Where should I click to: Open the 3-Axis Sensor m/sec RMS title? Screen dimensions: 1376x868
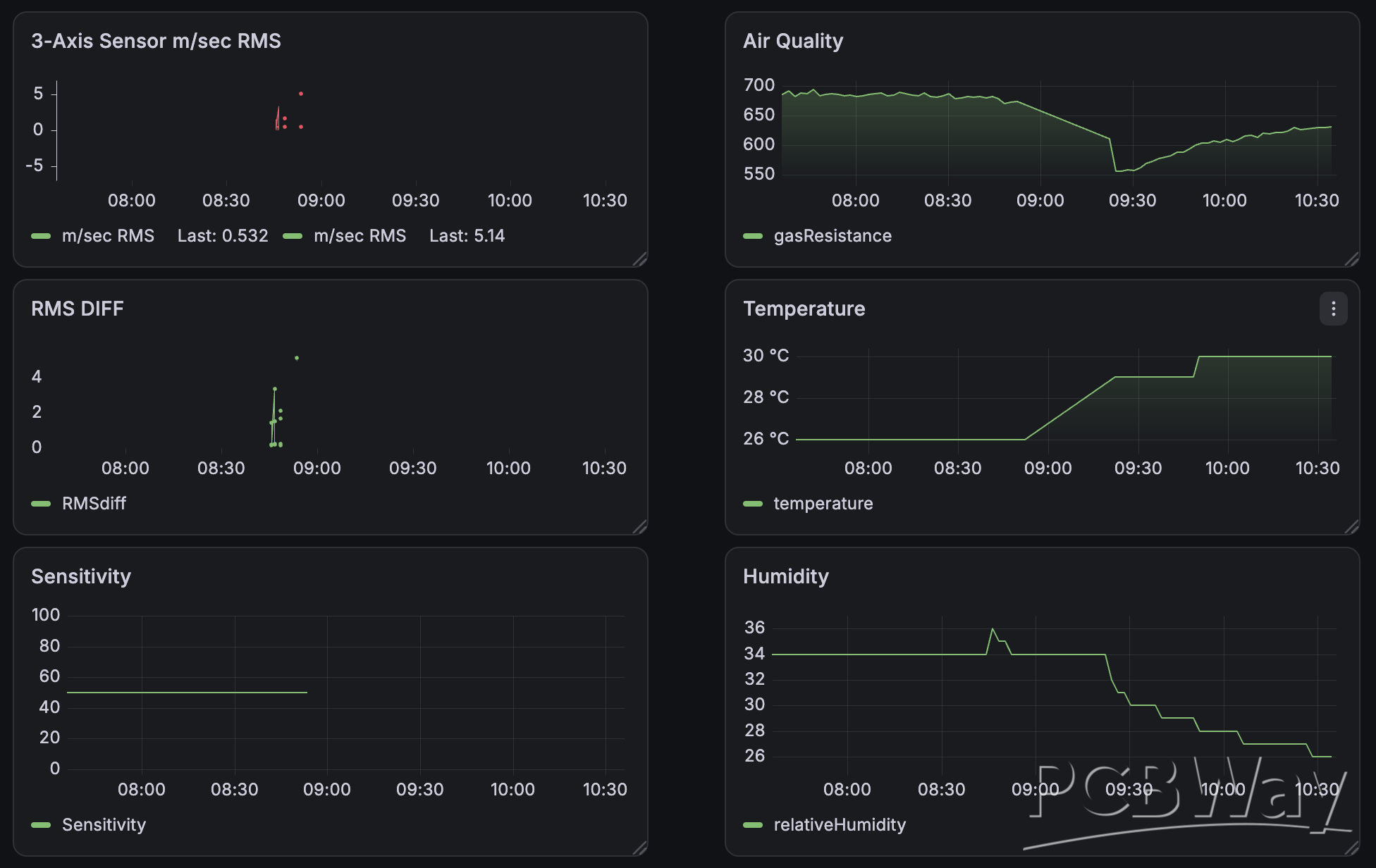coord(156,41)
